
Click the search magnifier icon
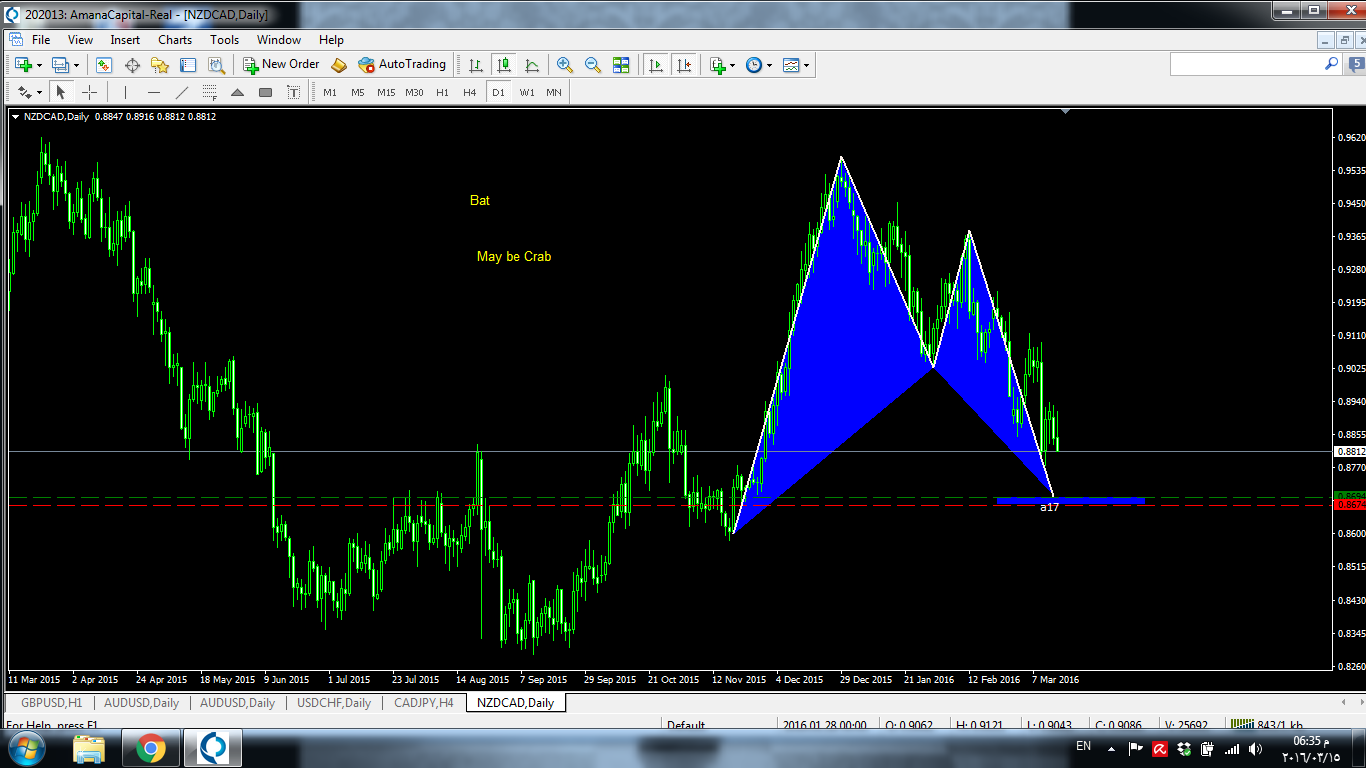click(1331, 63)
